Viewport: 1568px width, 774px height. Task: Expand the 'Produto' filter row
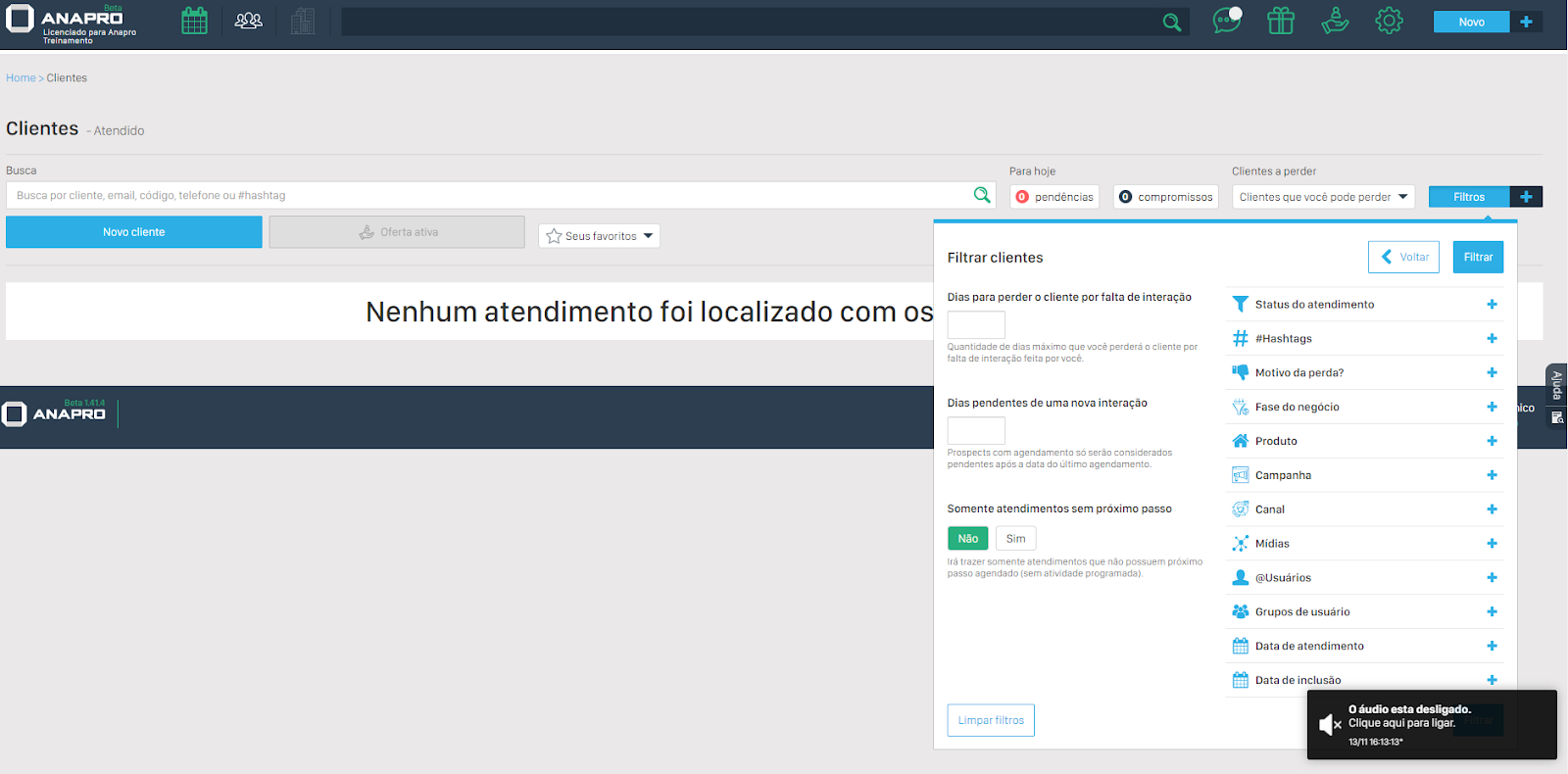point(1491,441)
